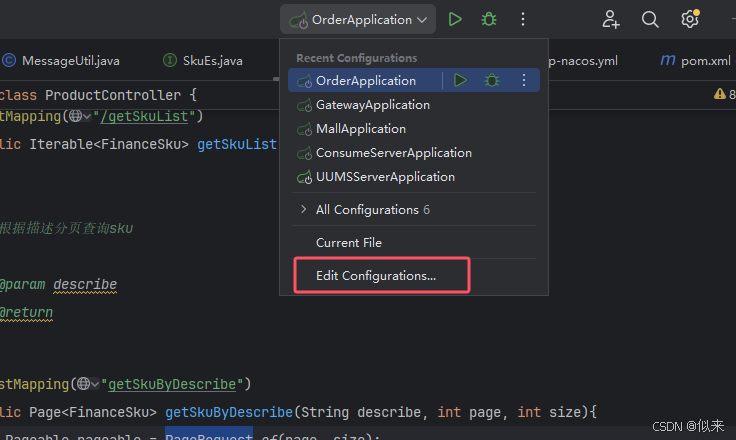Image resolution: width=736 pixels, height=440 pixels.
Task: Open more options for OrderApplication row
Action: coord(524,80)
